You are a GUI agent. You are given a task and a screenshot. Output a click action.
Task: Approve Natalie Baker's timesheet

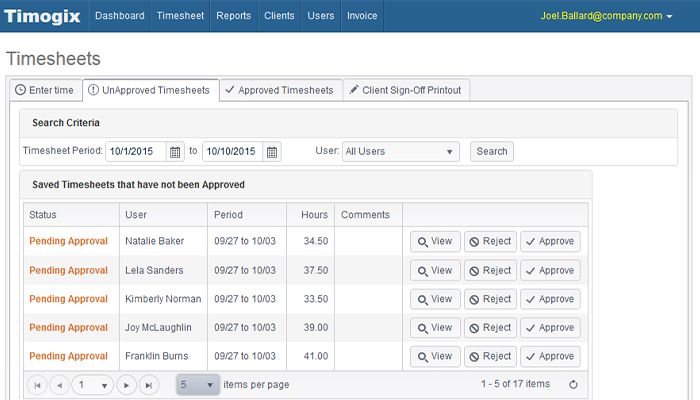[550, 242]
